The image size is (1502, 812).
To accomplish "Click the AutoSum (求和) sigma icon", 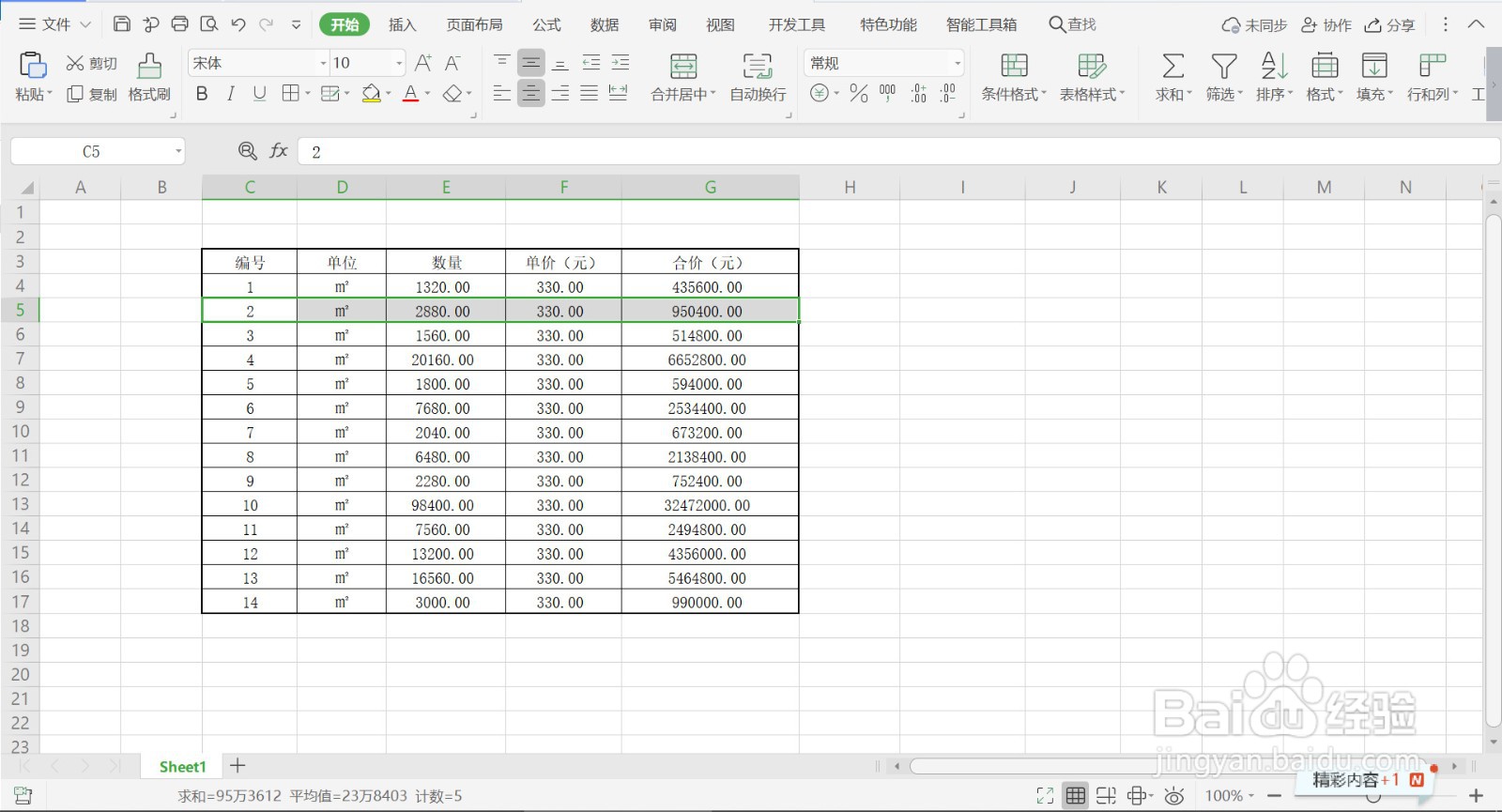I will point(1172,66).
